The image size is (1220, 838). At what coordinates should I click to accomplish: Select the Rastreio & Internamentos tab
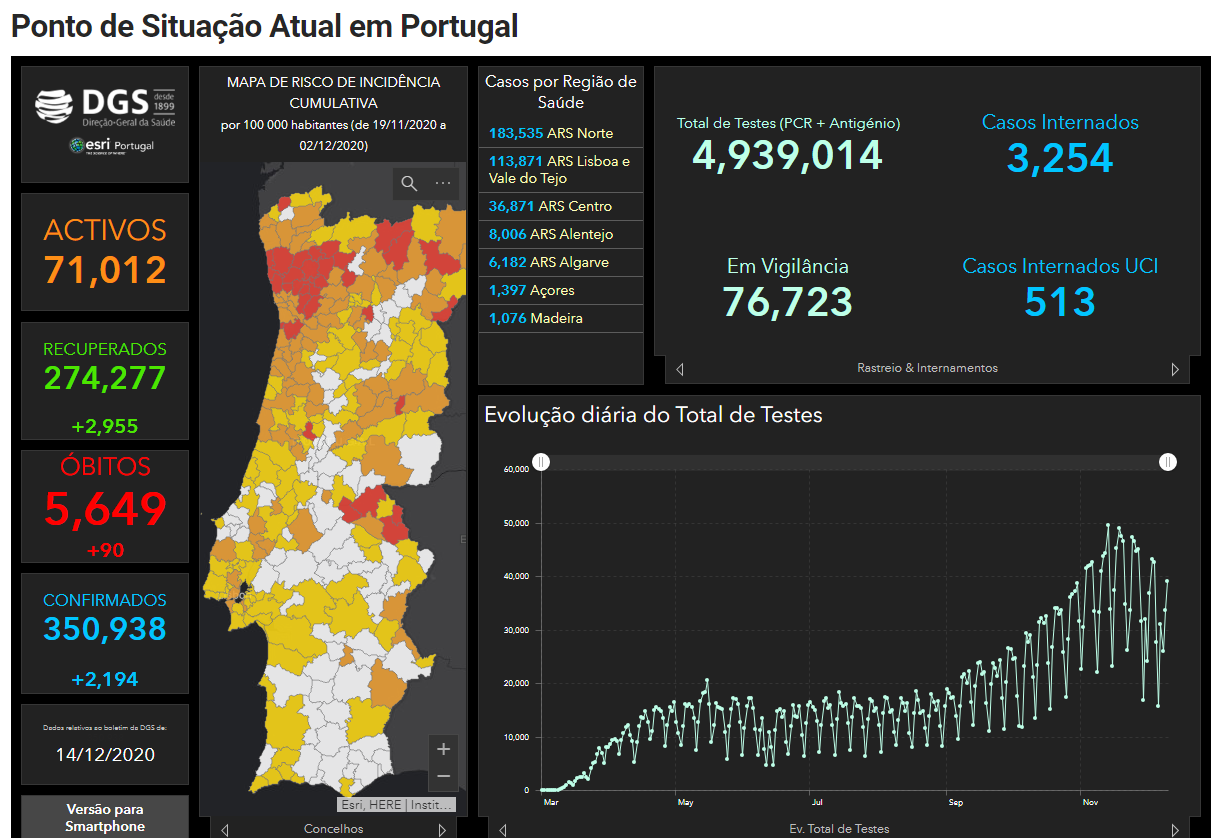[x=927, y=368]
